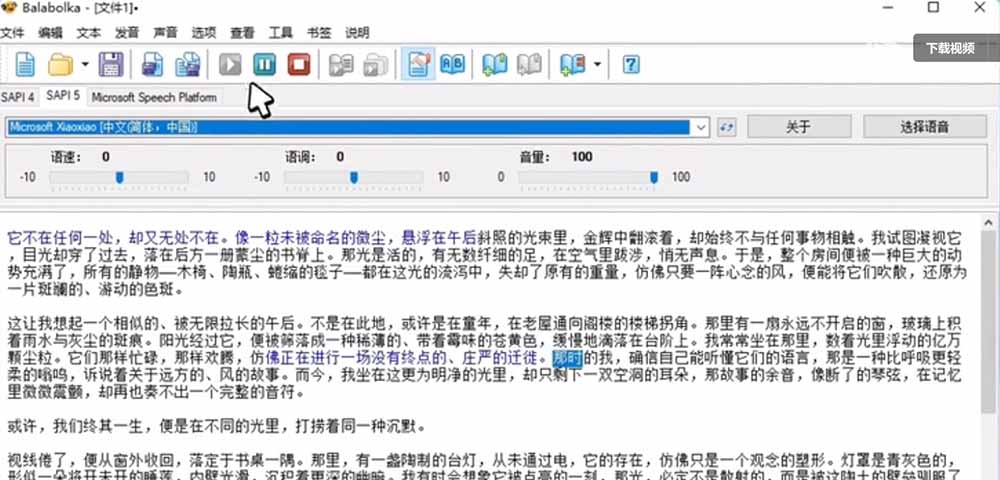Create a new document with toolbar icon
Screen dimensions: 1000x480
coord(25,64)
